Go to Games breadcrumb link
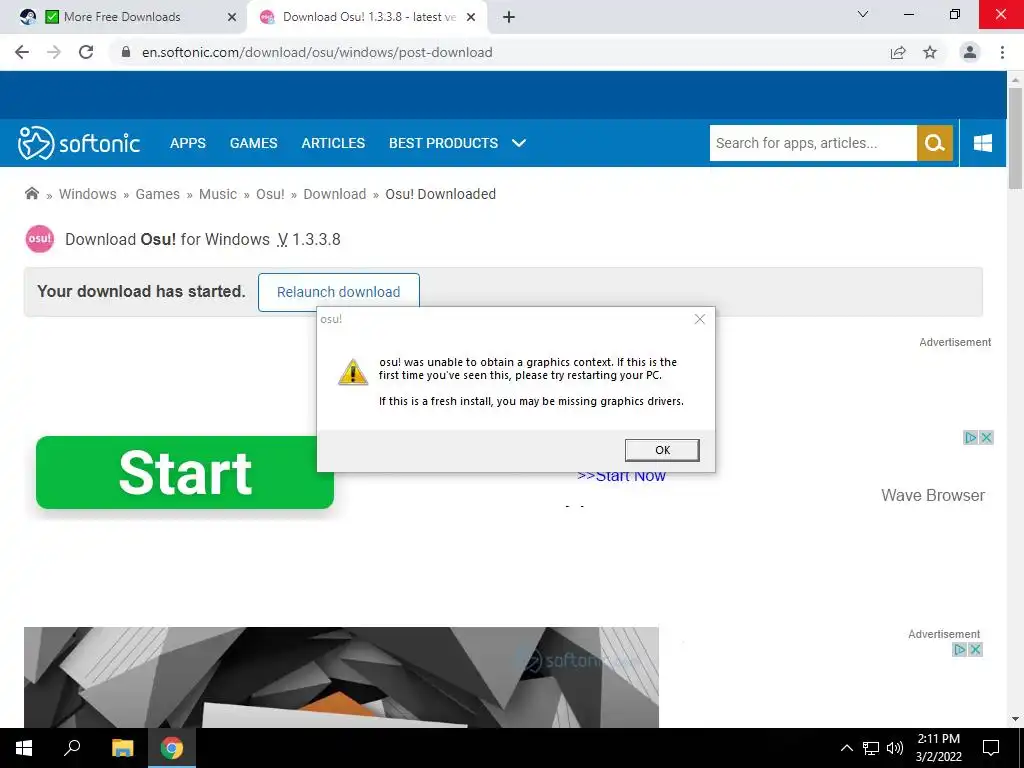Screen dimensions: 1024x768 click(x=157, y=194)
